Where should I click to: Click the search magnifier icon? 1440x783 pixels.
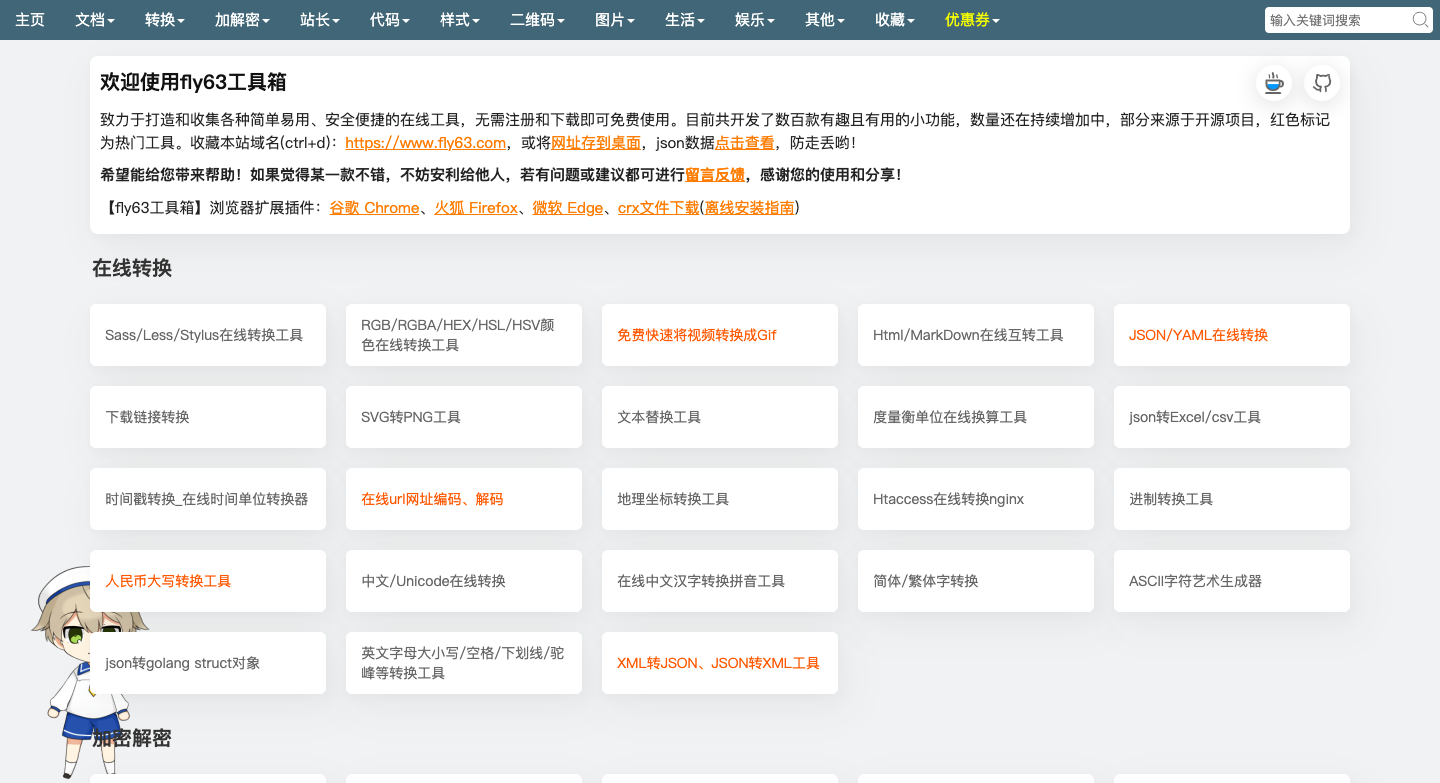pyautogui.click(x=1420, y=19)
